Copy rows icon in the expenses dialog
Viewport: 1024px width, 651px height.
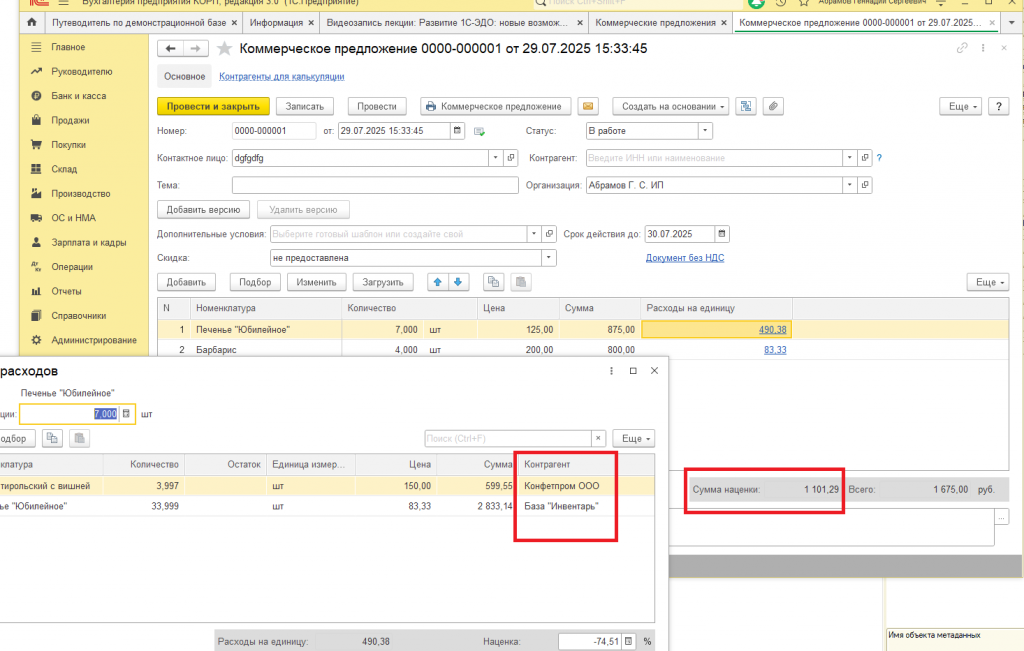pos(52,439)
